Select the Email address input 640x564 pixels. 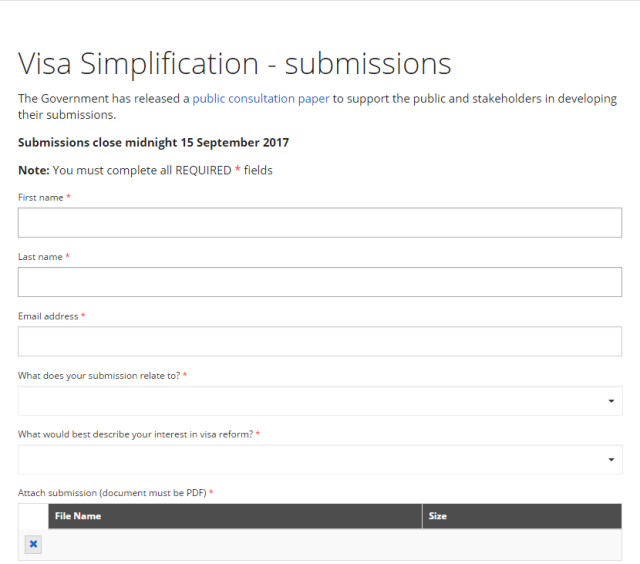[320, 341]
